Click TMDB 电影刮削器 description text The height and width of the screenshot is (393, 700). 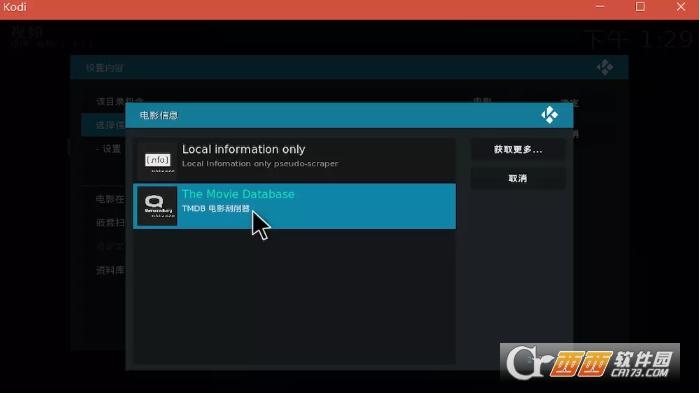pyautogui.click(x=216, y=209)
